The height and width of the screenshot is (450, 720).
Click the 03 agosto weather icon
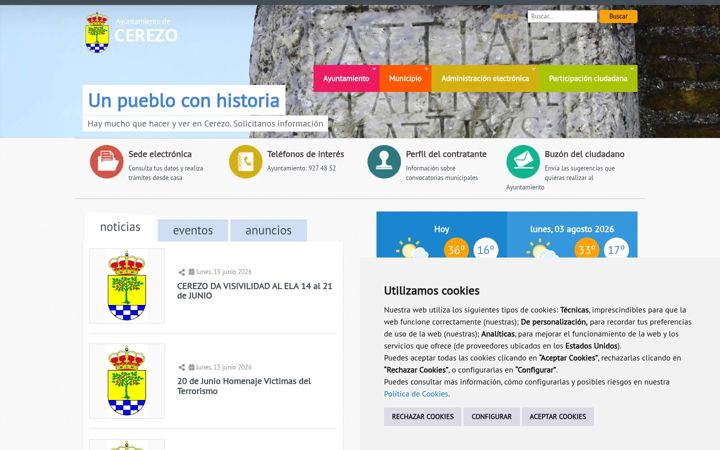(542, 248)
